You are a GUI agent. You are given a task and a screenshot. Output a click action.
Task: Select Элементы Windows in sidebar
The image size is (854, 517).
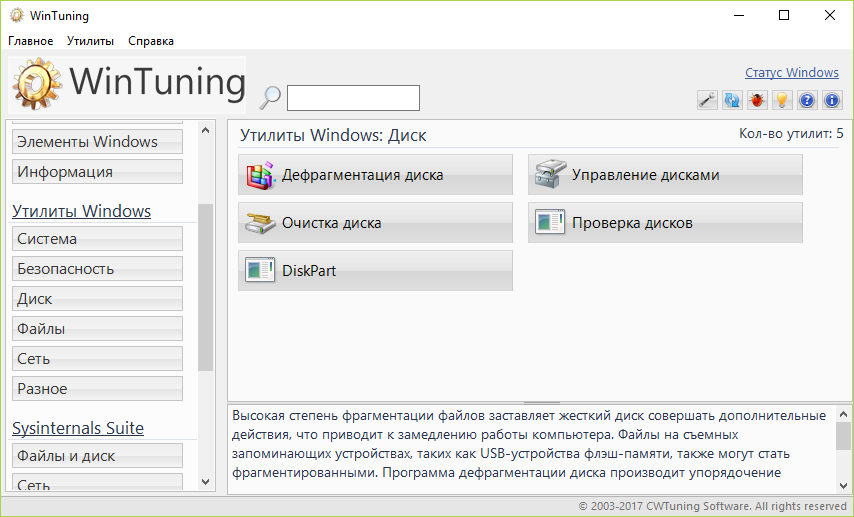click(97, 142)
